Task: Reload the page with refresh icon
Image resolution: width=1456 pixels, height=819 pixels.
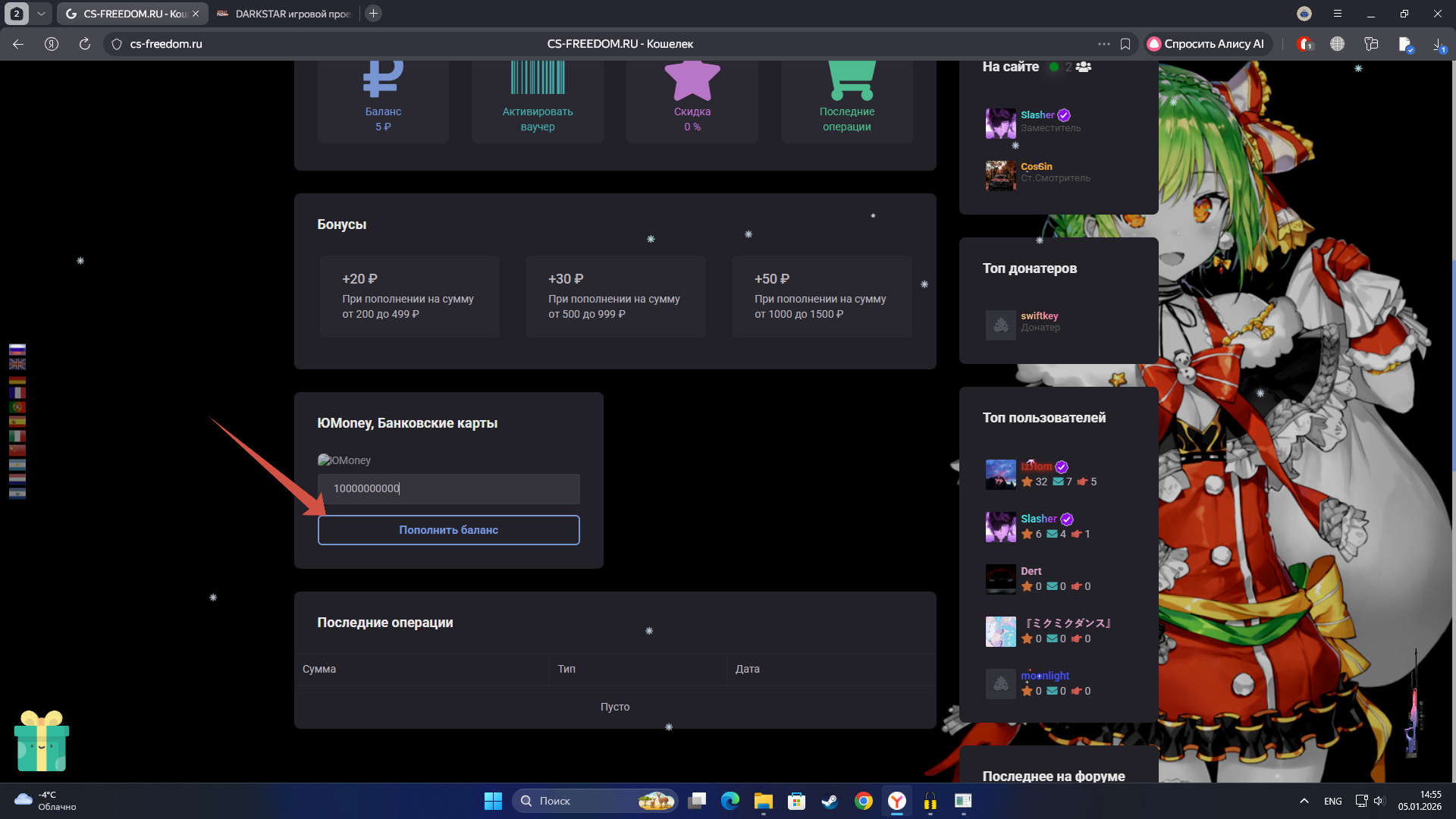Action: pos(85,44)
